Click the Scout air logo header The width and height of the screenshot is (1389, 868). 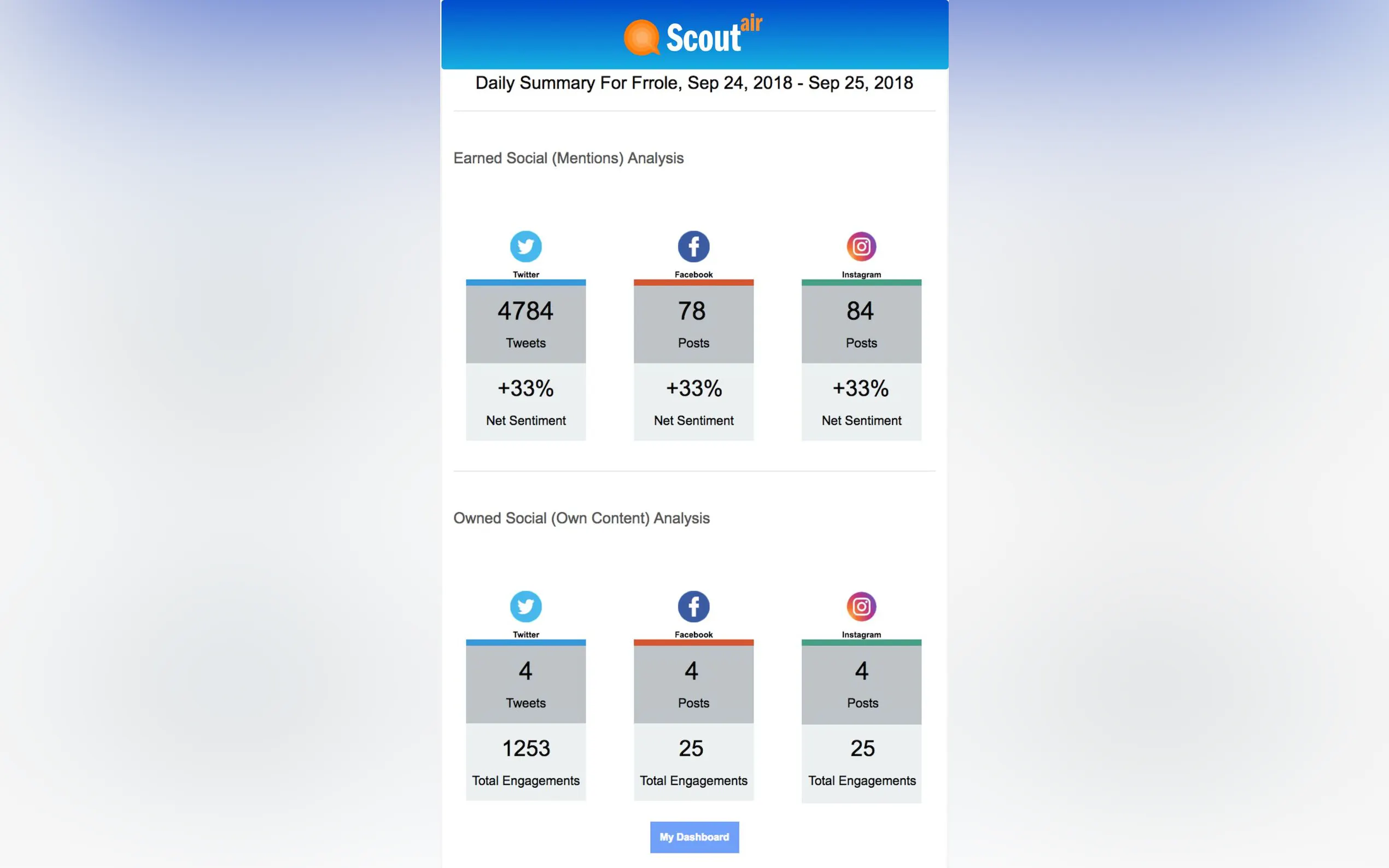[x=693, y=37]
